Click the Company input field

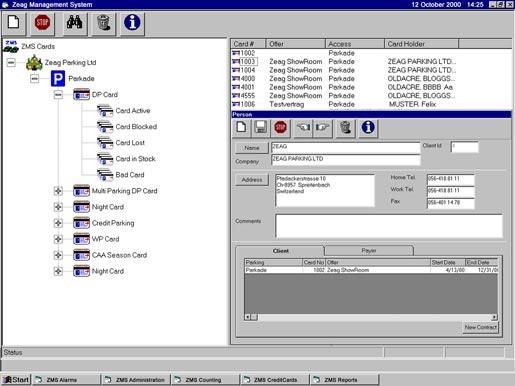coord(346,160)
